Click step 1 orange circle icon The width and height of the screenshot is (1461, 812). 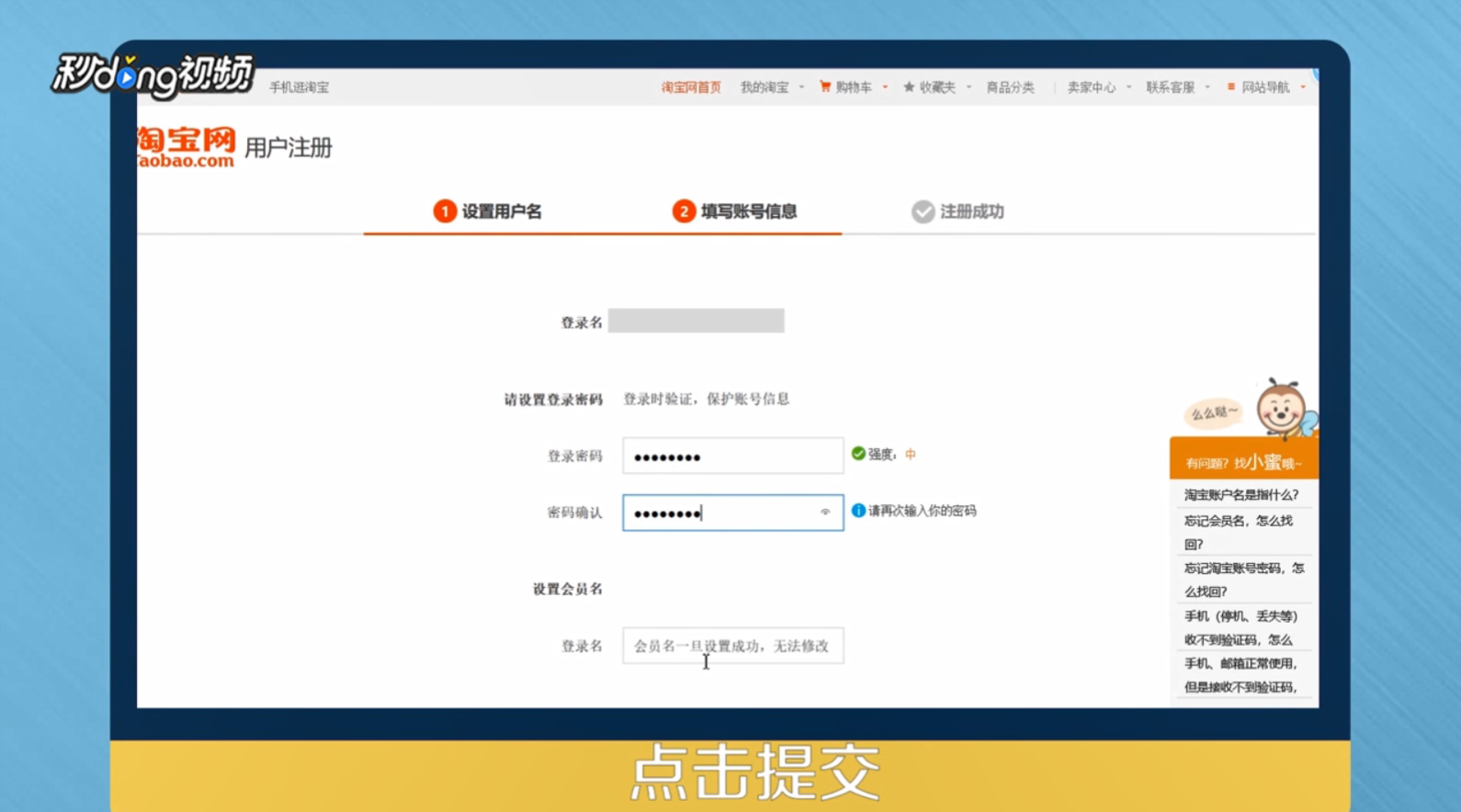pyautogui.click(x=445, y=211)
